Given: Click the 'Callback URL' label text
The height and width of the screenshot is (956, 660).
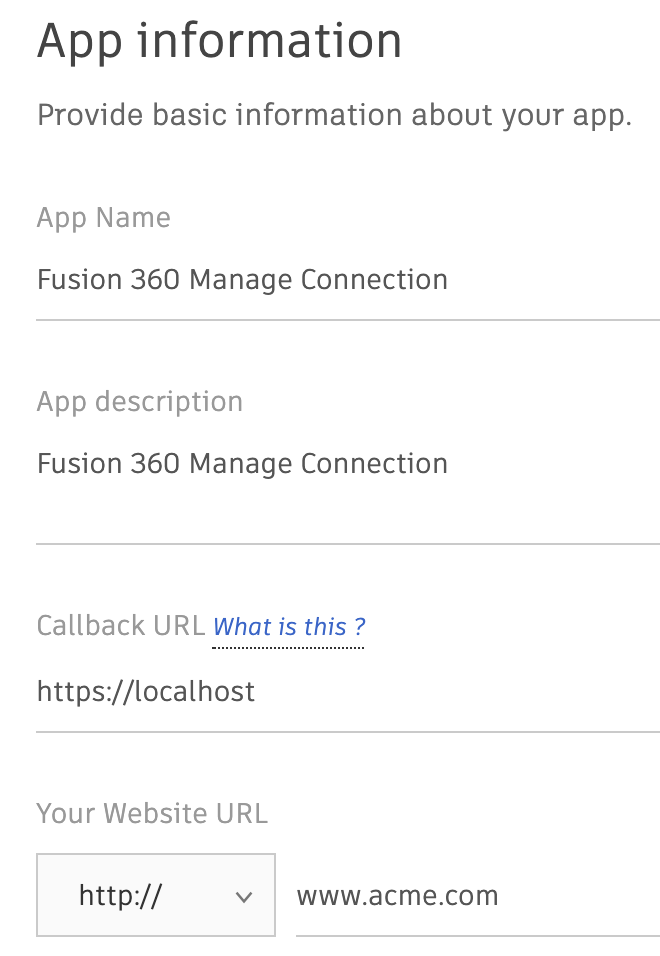Looking at the screenshot, I should tap(120, 626).
